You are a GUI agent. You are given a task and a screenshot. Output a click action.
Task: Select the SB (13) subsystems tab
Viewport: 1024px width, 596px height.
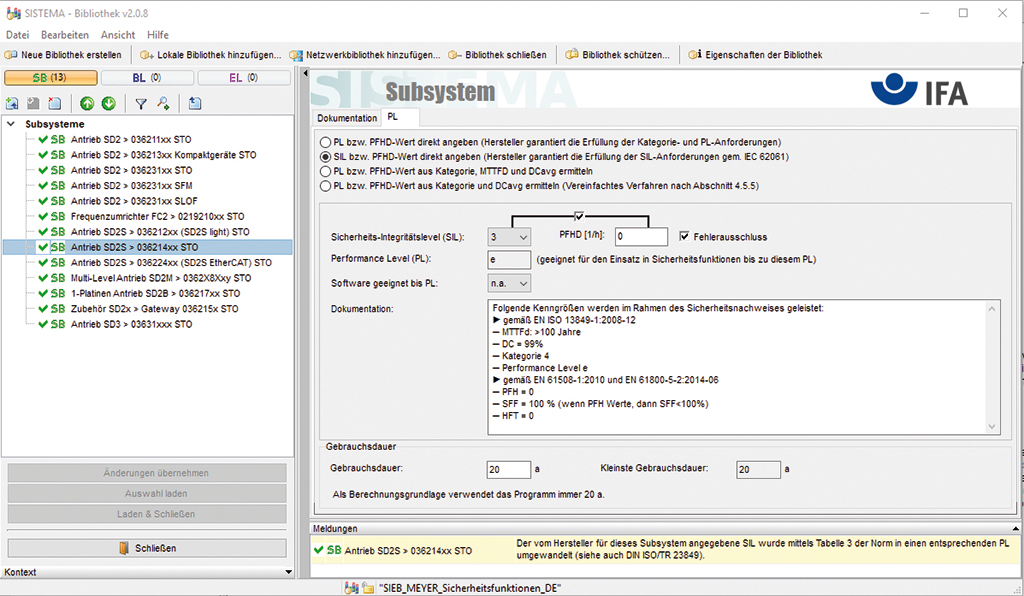tap(50, 78)
